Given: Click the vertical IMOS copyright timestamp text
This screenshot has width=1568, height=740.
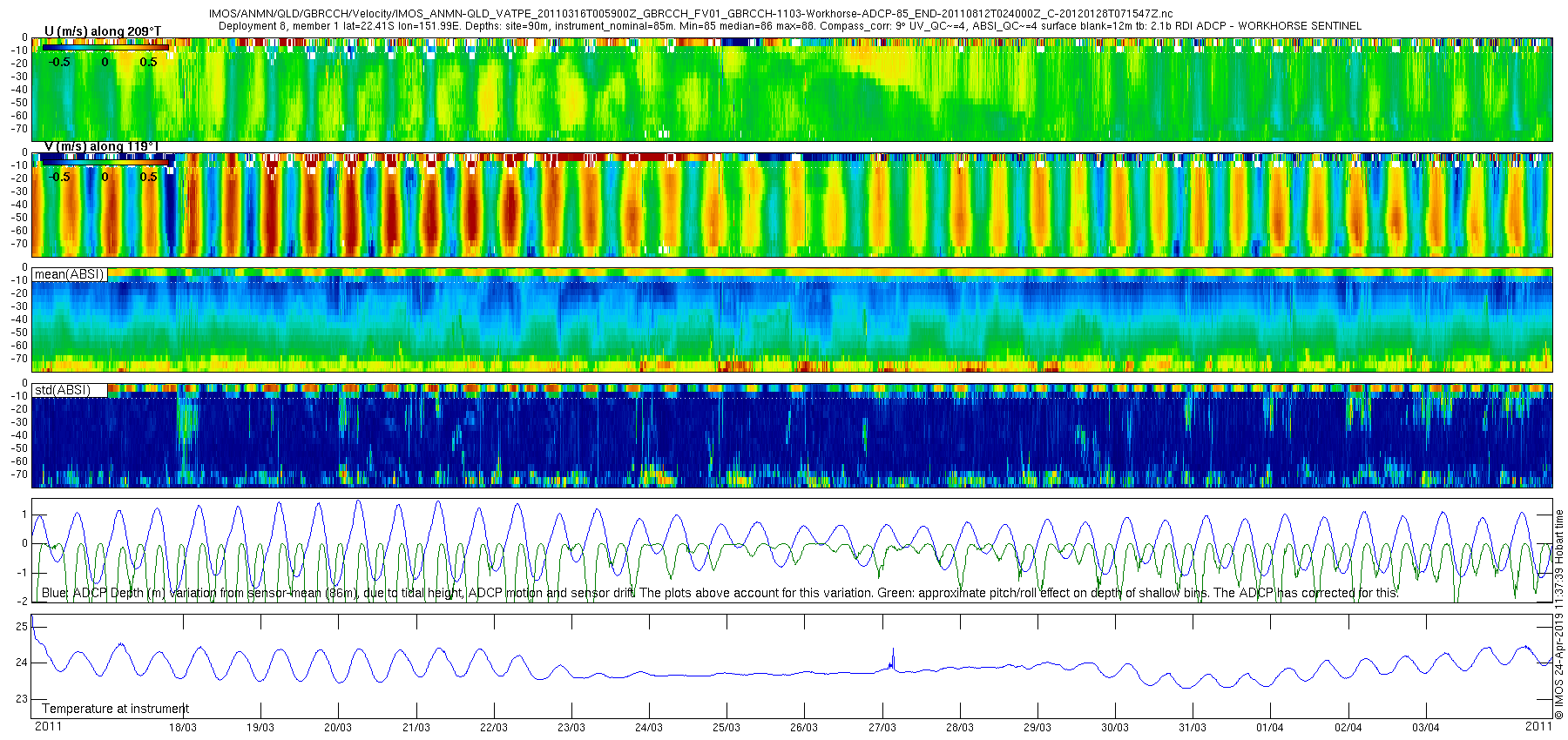Looking at the screenshot, I should click(1559, 614).
